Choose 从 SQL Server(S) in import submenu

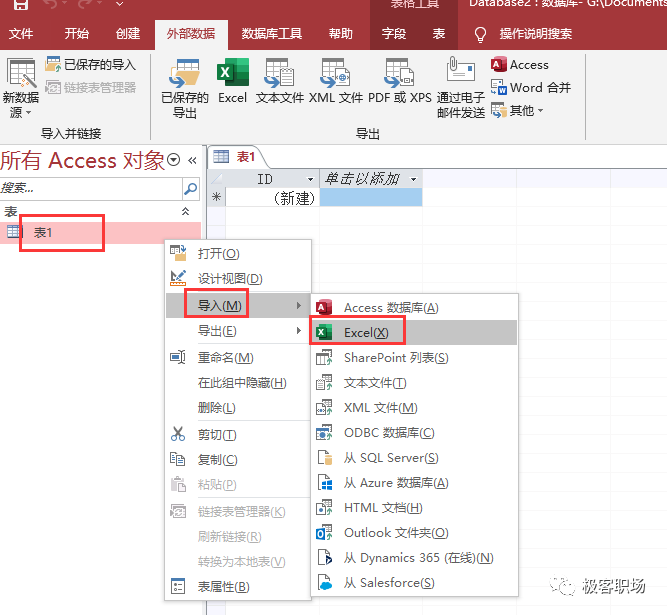pyautogui.click(x=414, y=458)
